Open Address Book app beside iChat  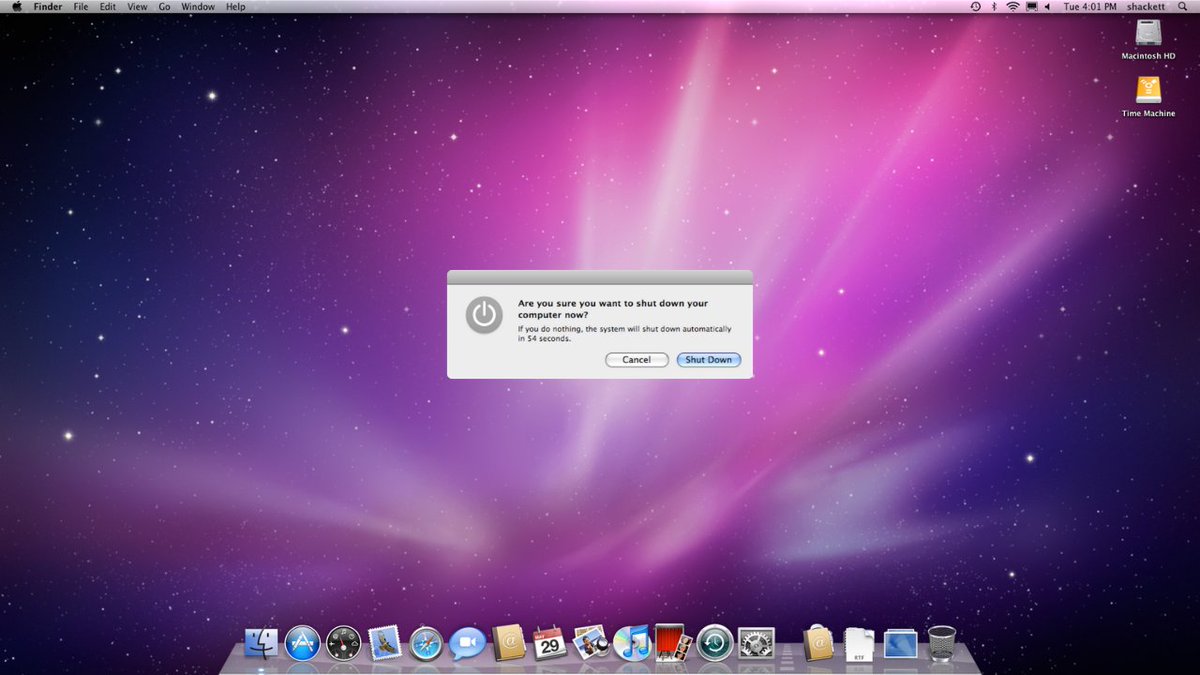point(509,643)
